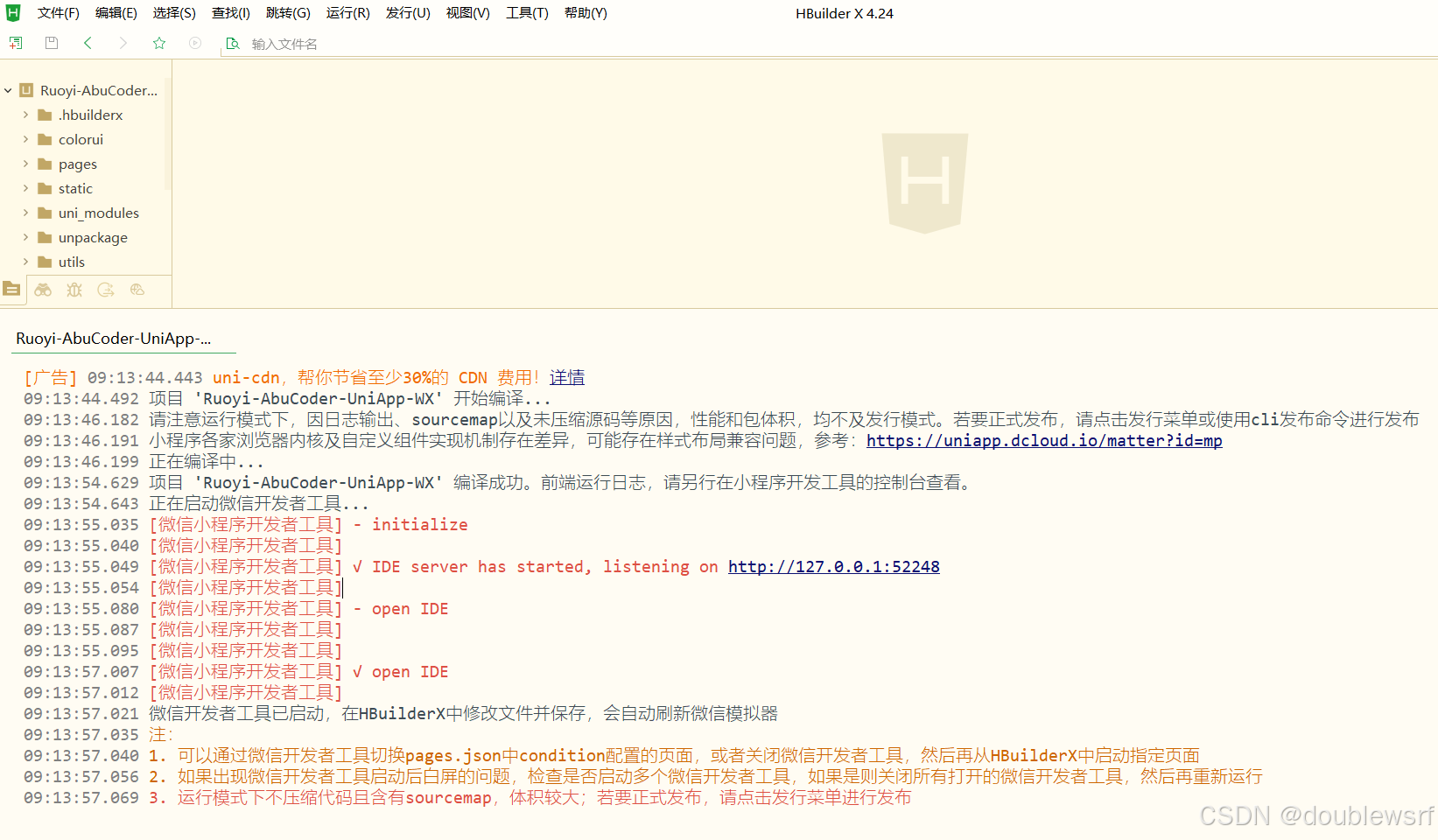Go back with the left arrow icon

88,43
